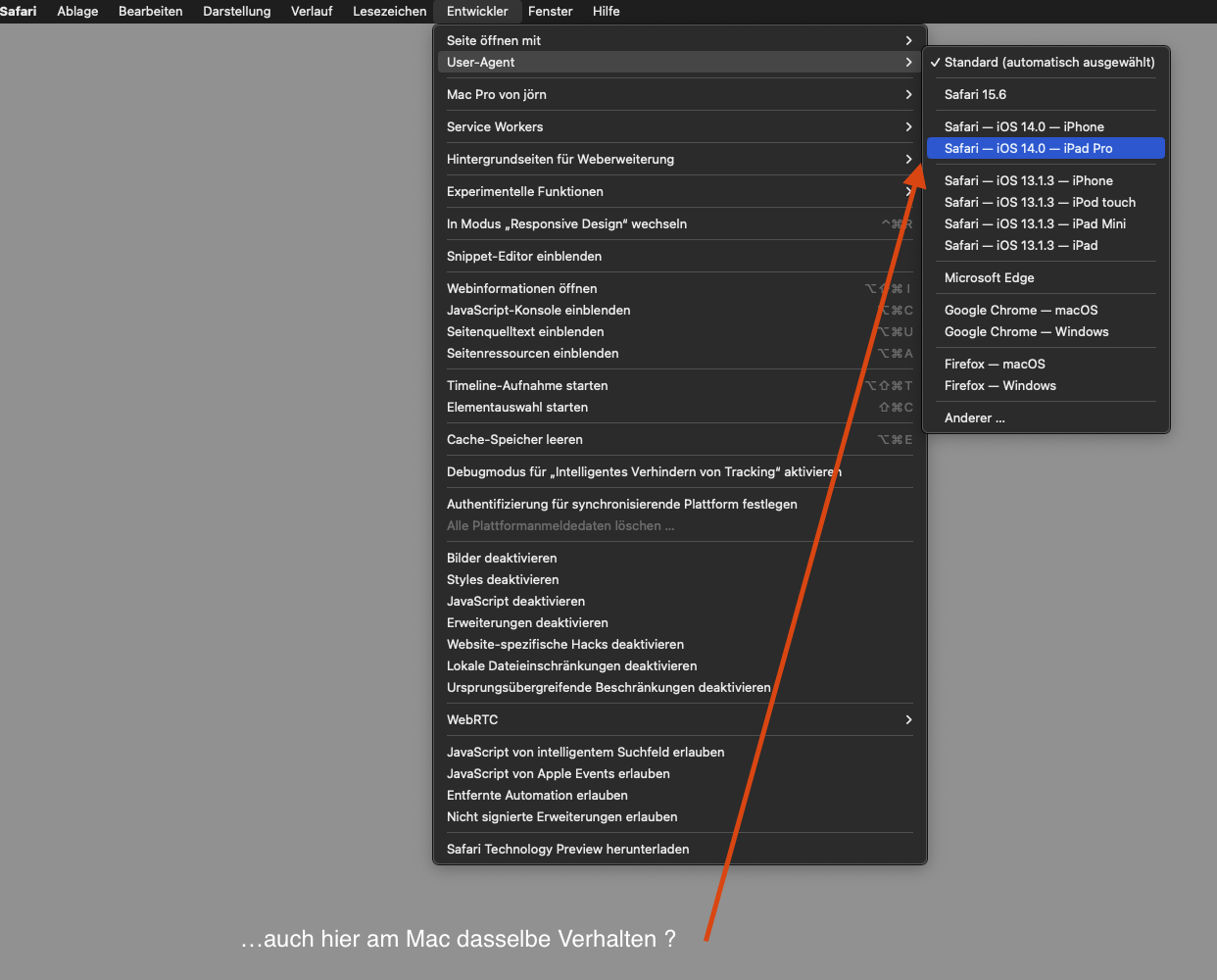Open the Fenster menu
The width and height of the screenshot is (1217, 980).
tap(550, 11)
